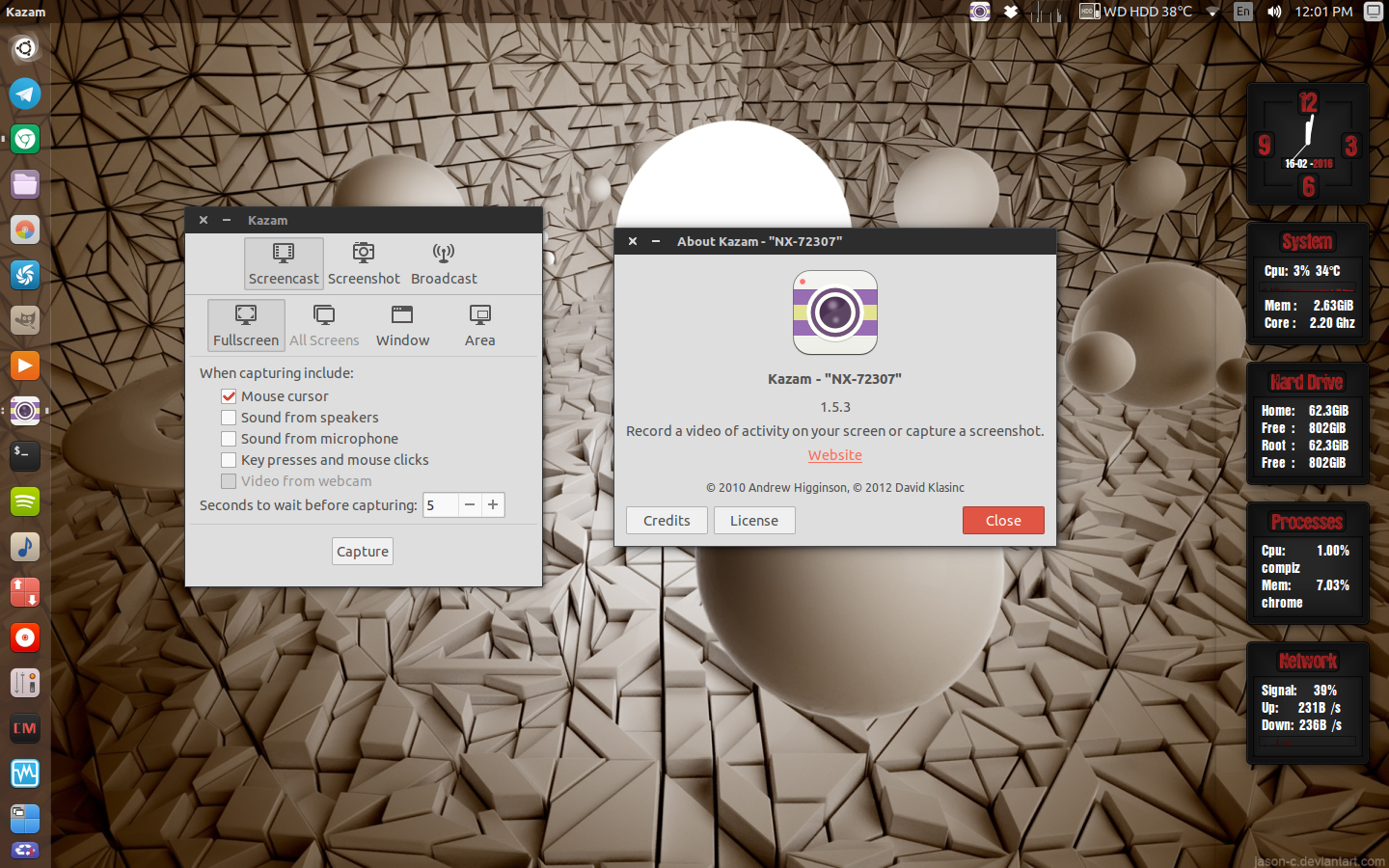Open the workspace switcher icon
This screenshot has height=868, width=1389.
[x=25, y=819]
